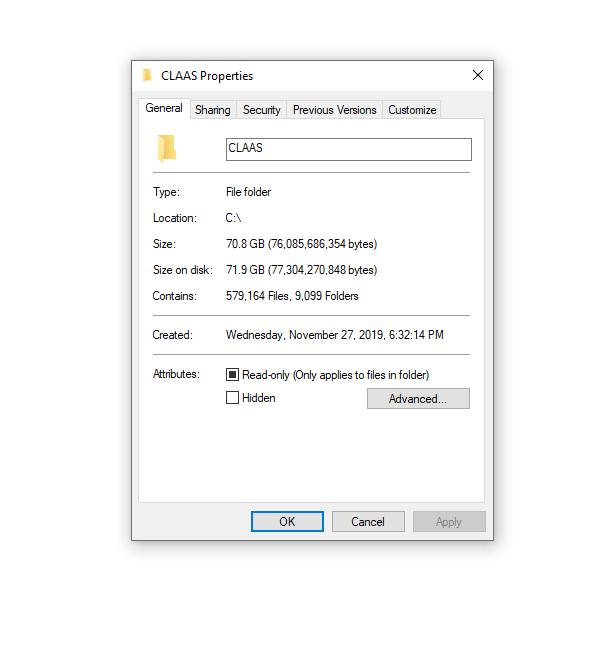Click the Size value text
Viewport: 603px width, 652px height.
point(302,244)
